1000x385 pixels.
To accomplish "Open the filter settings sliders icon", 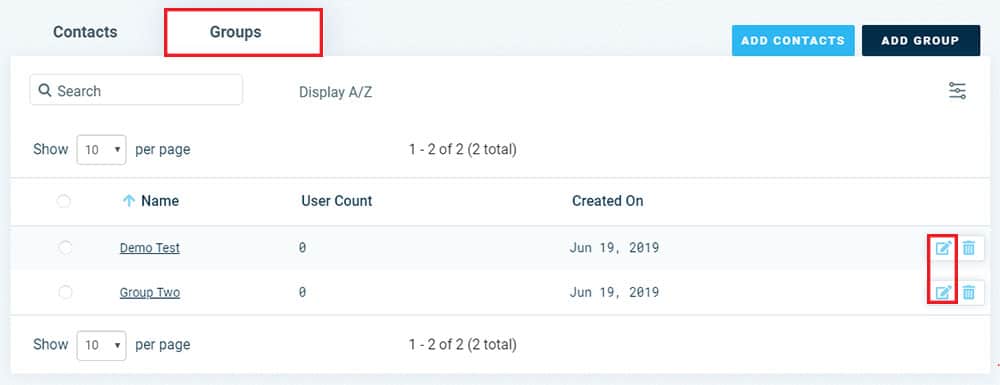I will [x=957, y=91].
